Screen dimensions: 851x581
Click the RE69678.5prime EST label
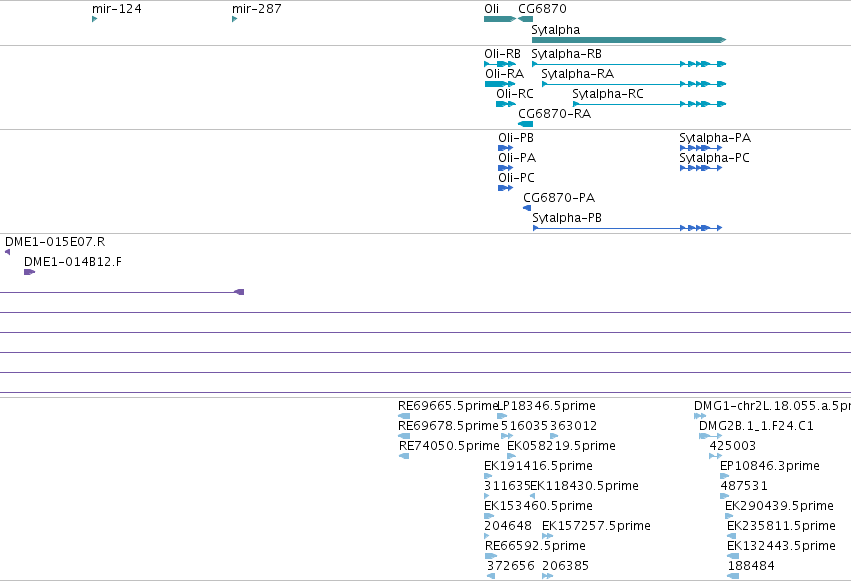point(448,426)
